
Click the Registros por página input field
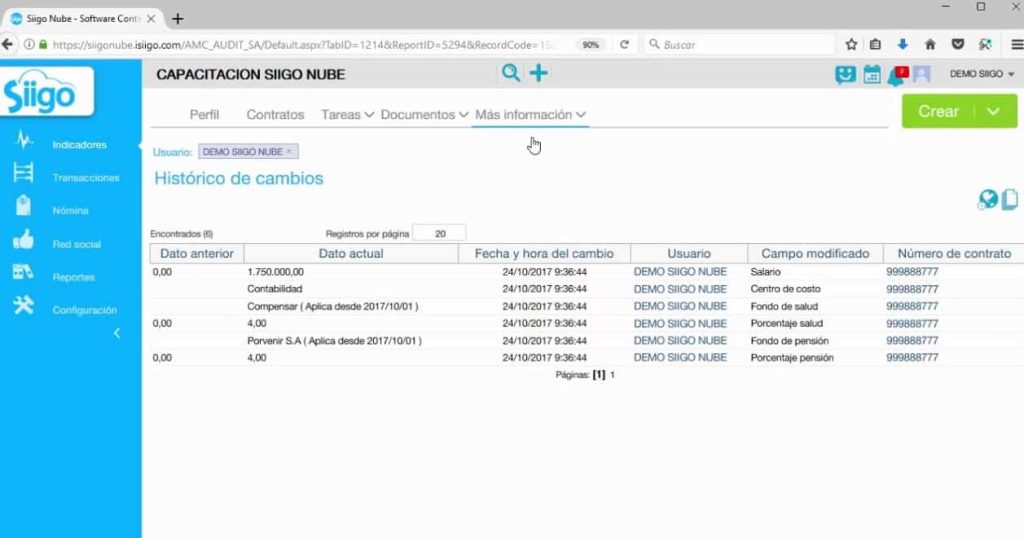[440, 233]
